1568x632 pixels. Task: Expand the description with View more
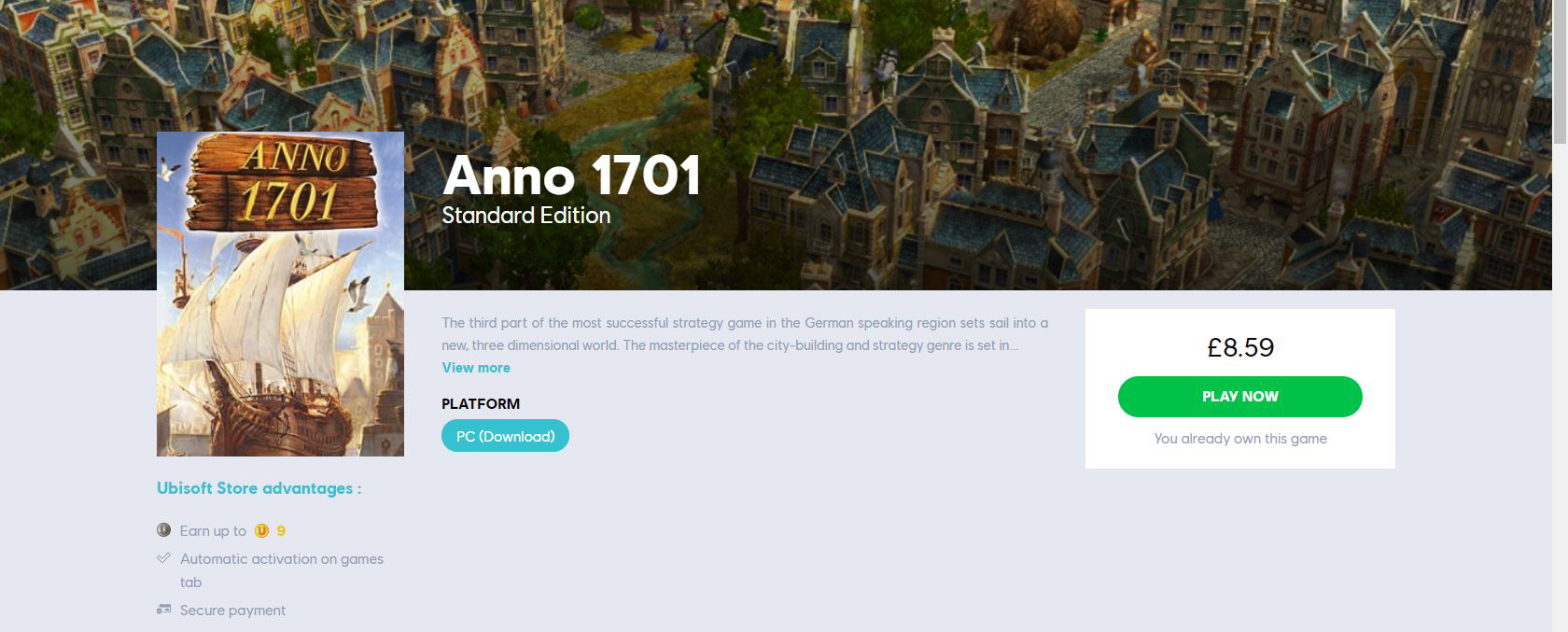476,368
